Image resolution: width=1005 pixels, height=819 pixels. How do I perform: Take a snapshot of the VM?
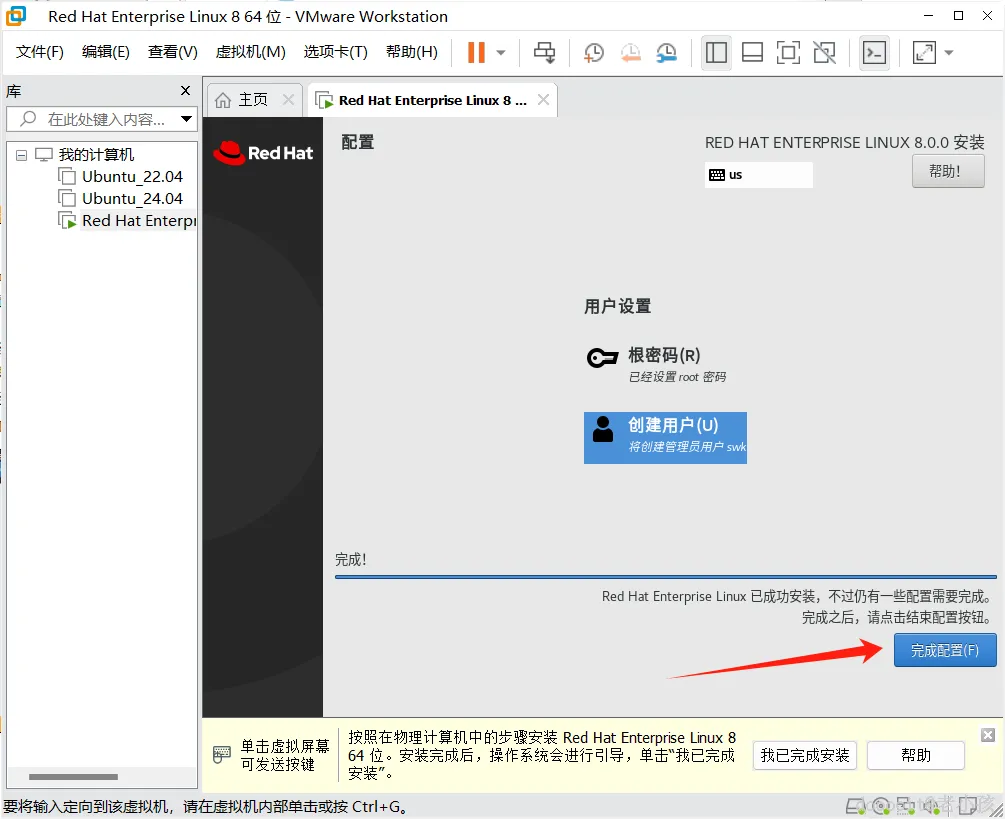click(x=594, y=53)
